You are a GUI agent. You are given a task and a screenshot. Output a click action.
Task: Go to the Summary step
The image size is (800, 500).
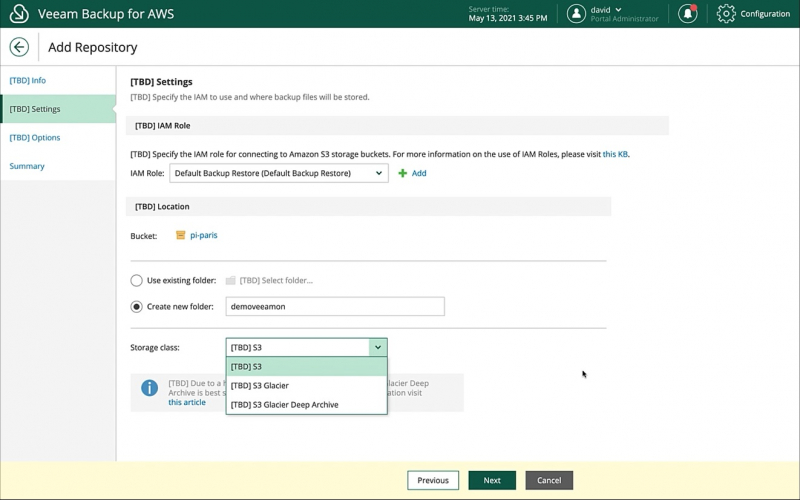click(x=58, y=166)
